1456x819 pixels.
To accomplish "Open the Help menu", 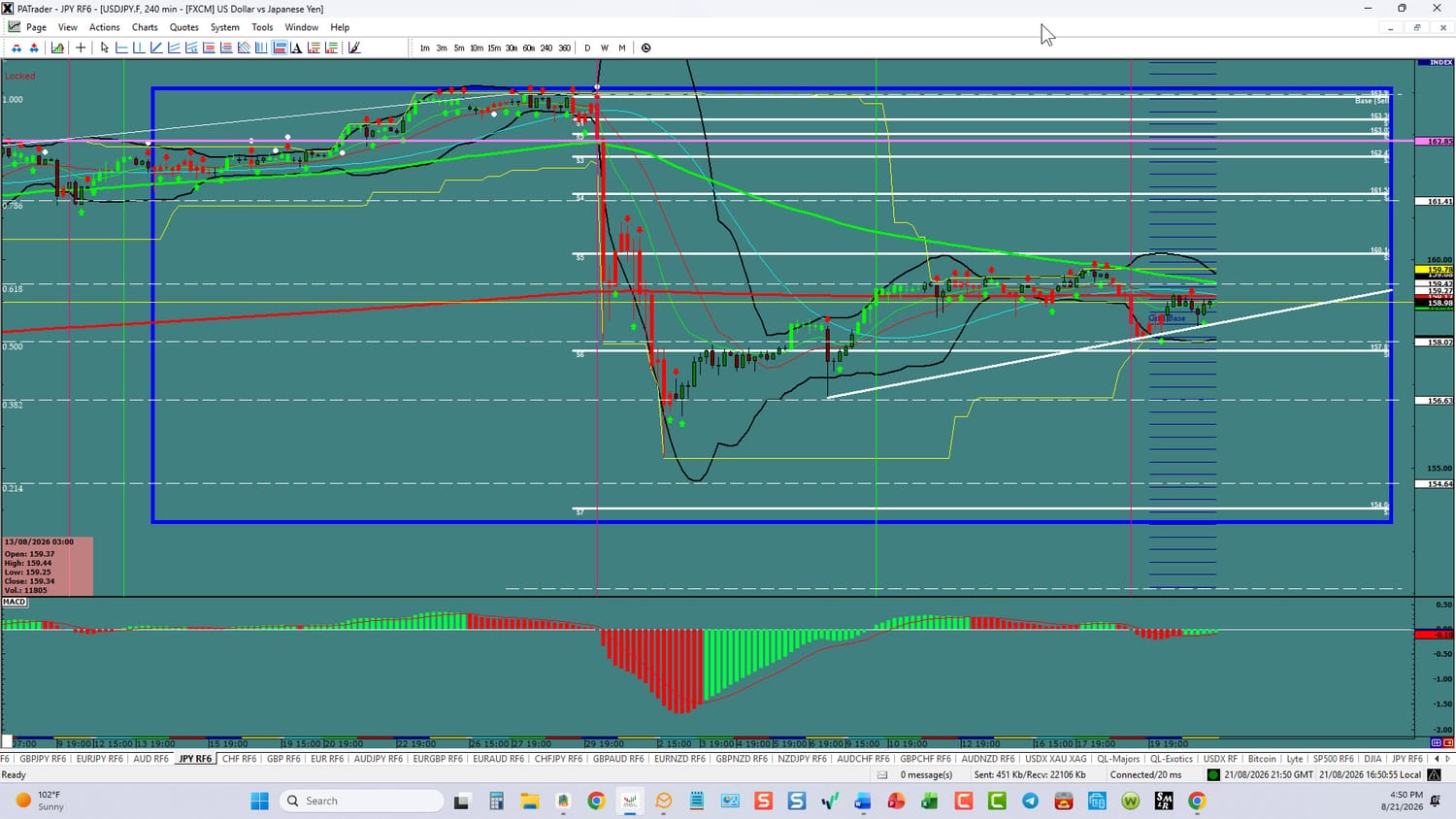I will [x=340, y=27].
